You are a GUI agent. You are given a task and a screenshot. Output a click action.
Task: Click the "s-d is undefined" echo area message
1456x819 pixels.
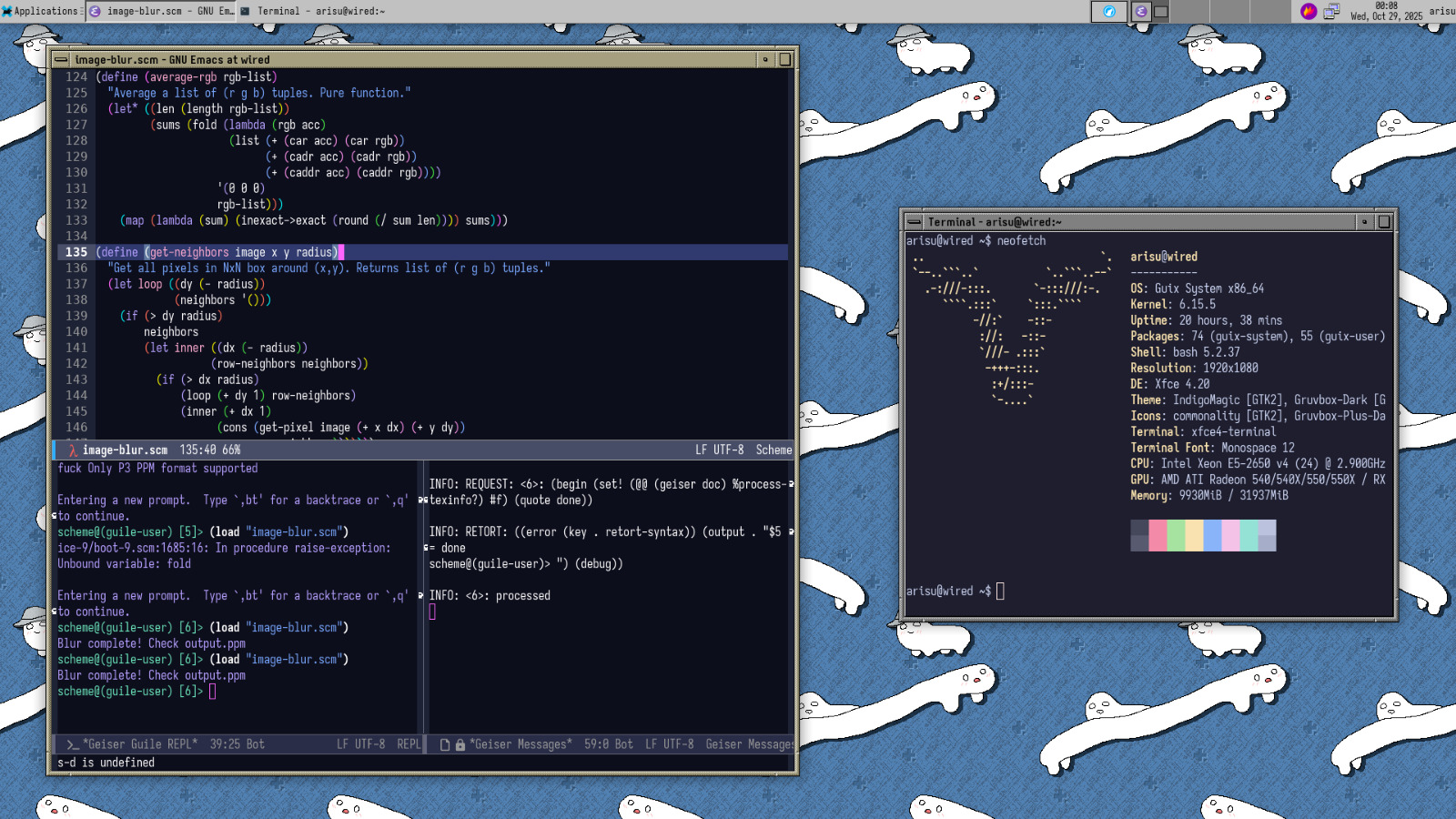point(106,763)
